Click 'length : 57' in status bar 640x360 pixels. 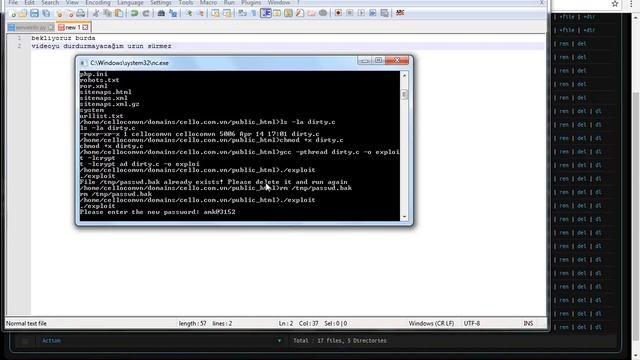point(192,323)
